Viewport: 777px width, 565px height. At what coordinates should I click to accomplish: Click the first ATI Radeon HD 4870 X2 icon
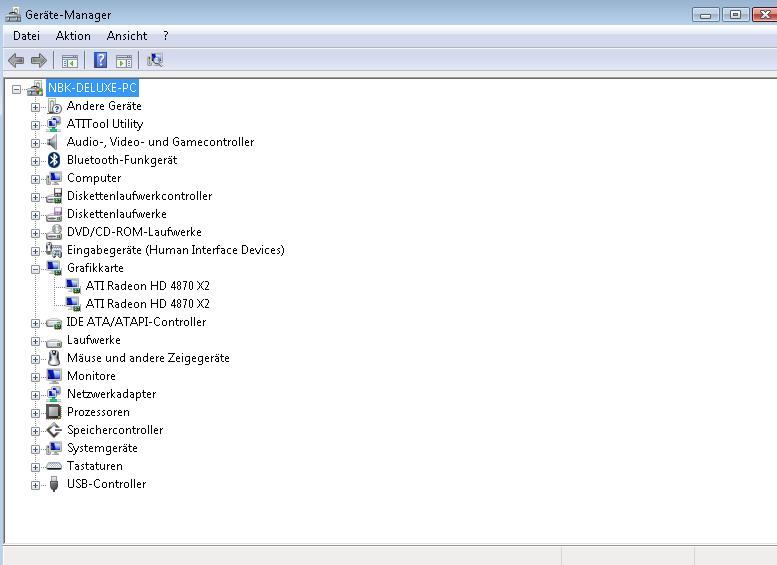tap(73, 286)
